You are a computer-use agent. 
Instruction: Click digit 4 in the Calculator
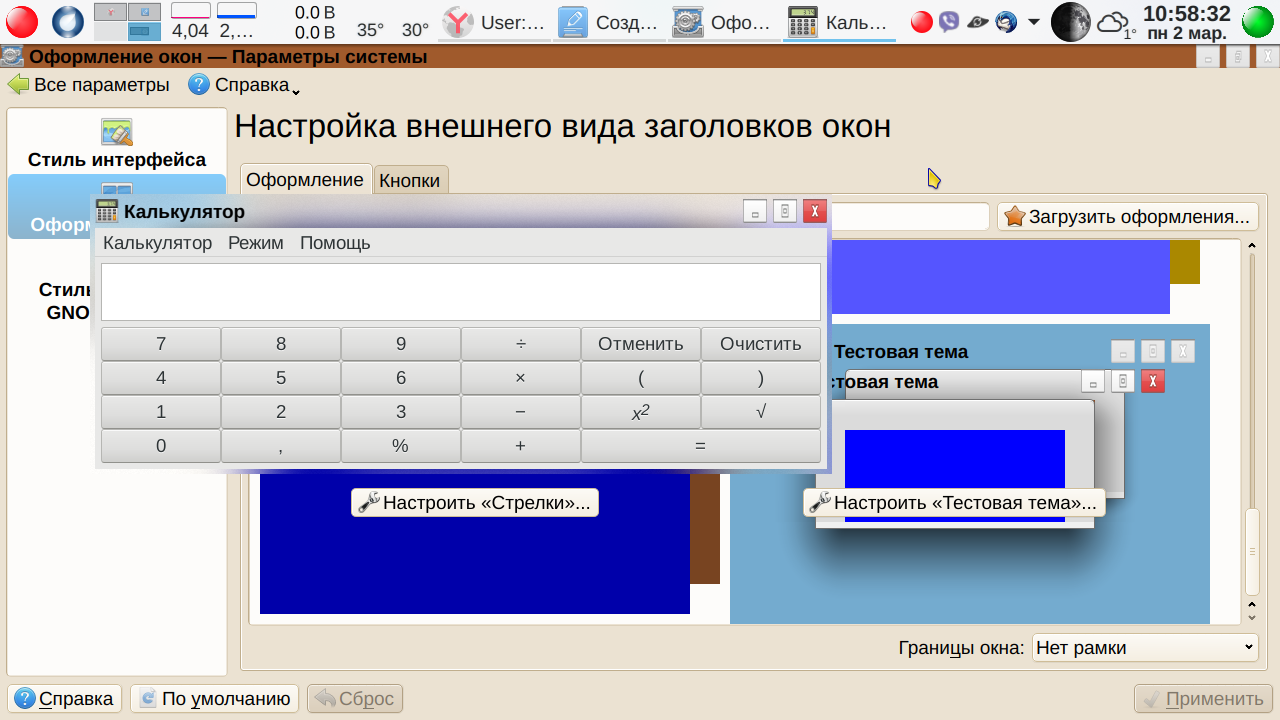161,378
